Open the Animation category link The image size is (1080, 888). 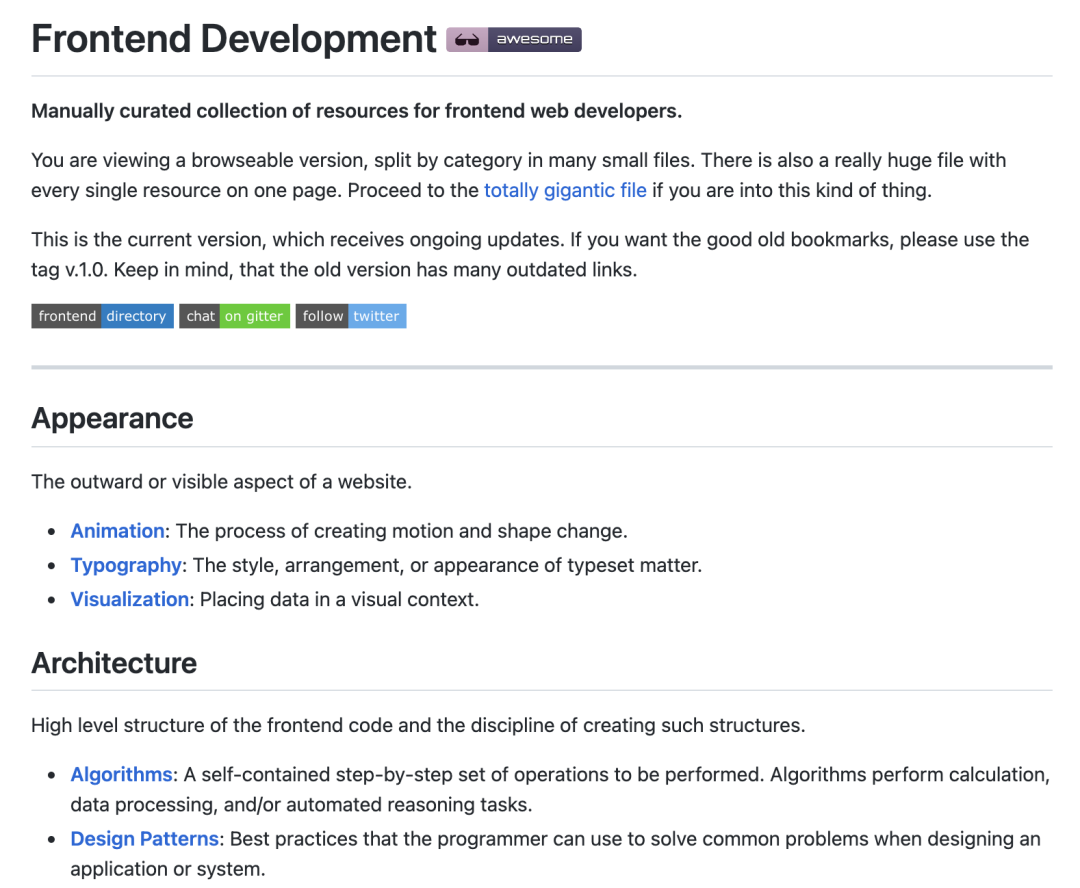pyautogui.click(x=117, y=531)
